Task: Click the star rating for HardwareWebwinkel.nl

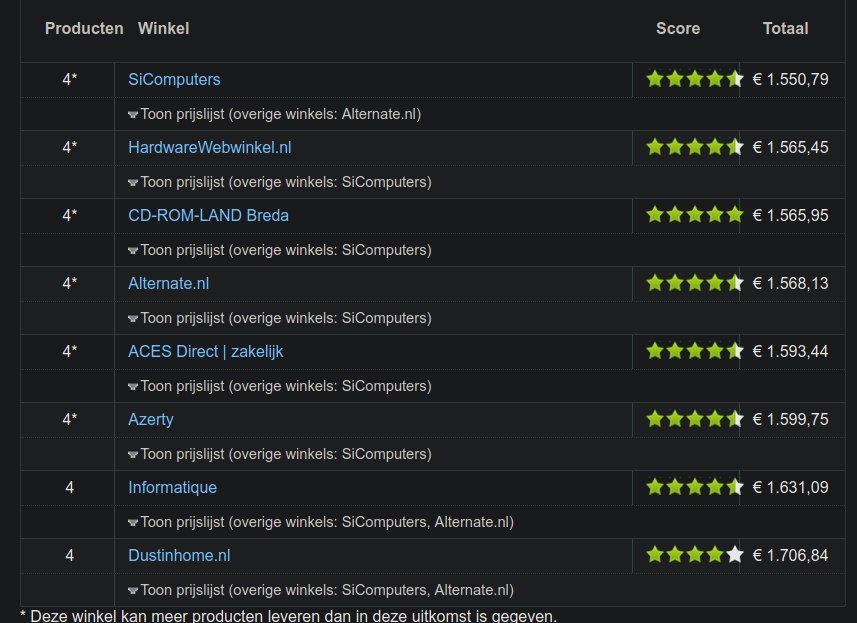Action: pyautogui.click(x=695, y=147)
